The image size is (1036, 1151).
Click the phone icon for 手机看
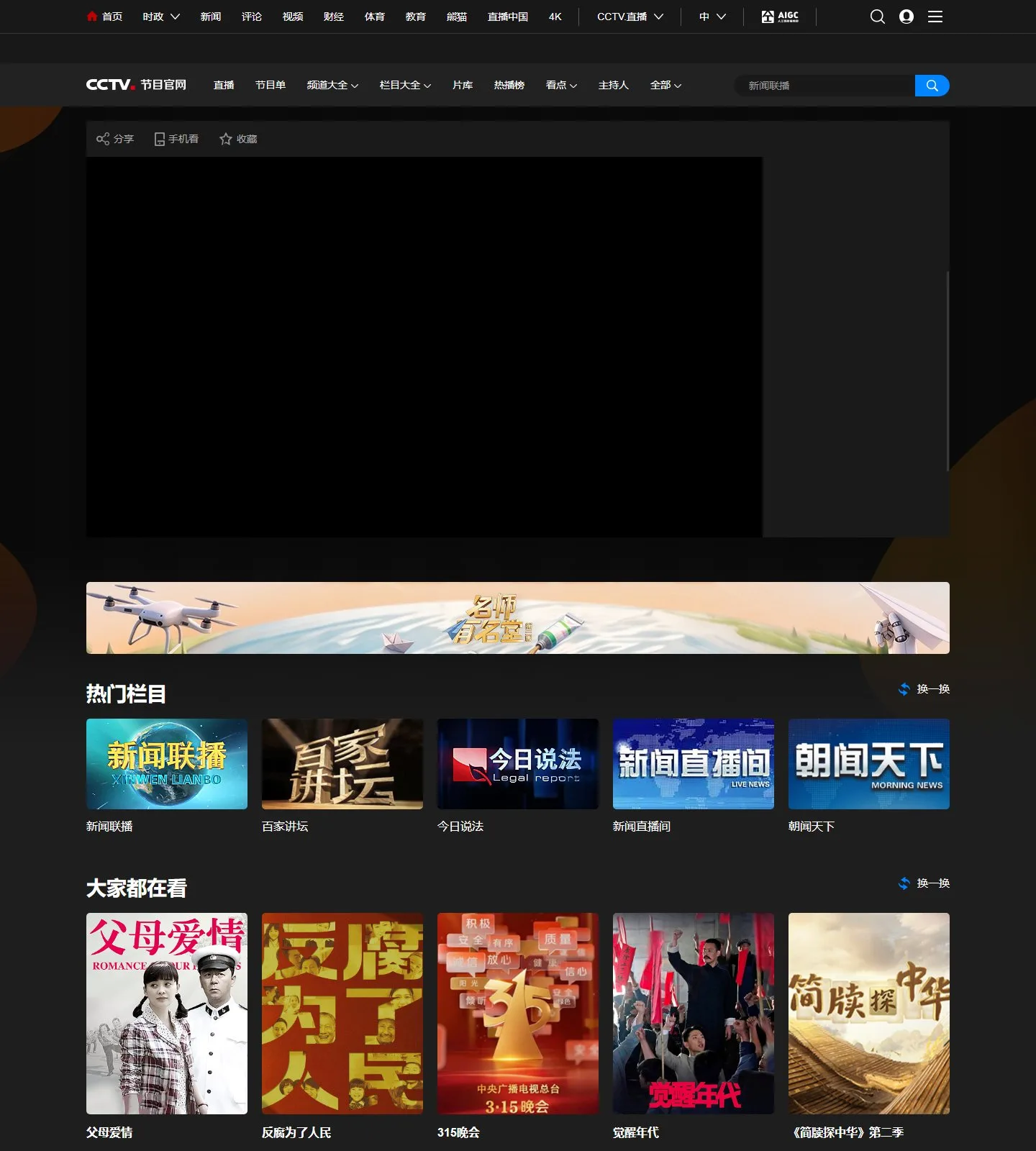pos(160,139)
